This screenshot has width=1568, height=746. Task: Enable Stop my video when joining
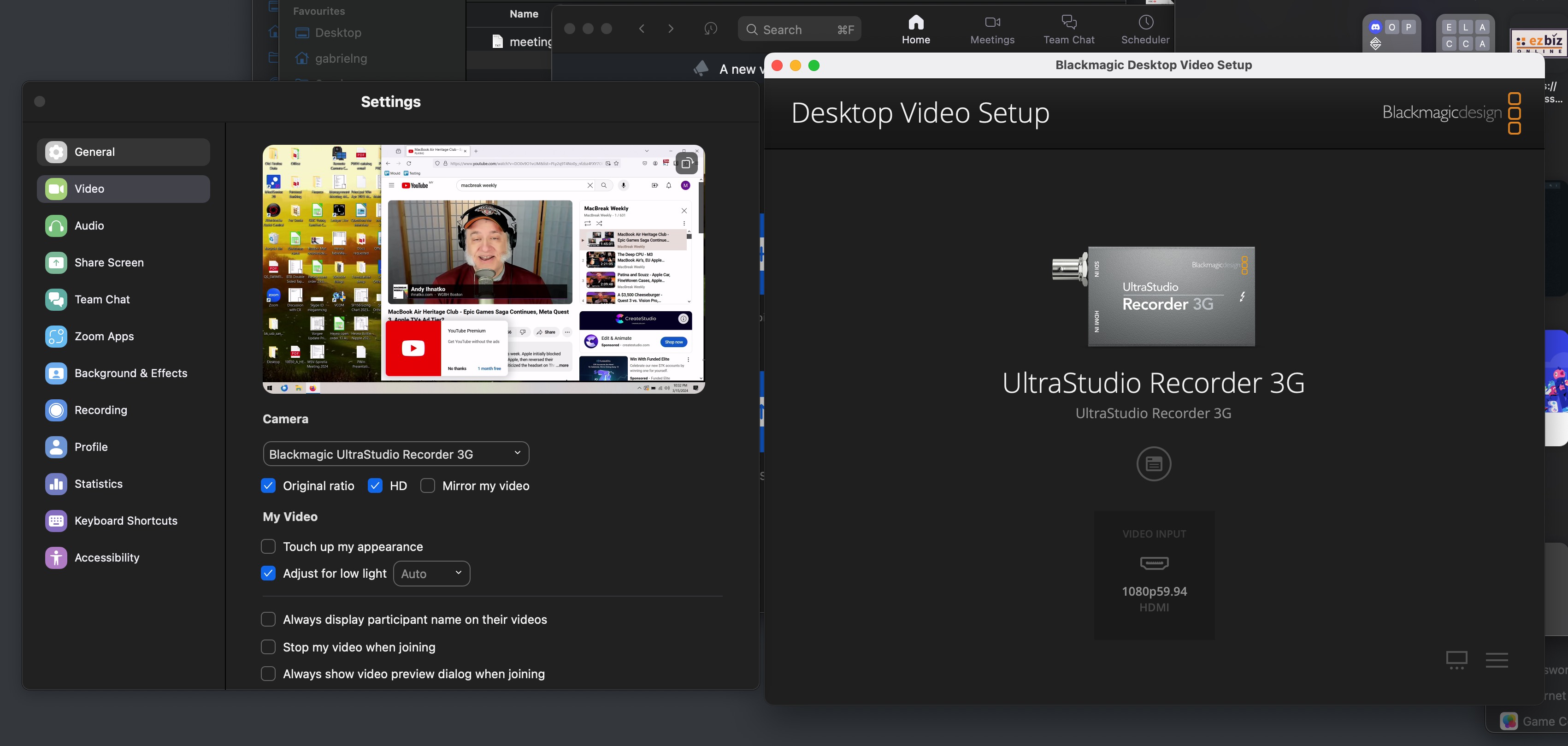tap(268, 647)
